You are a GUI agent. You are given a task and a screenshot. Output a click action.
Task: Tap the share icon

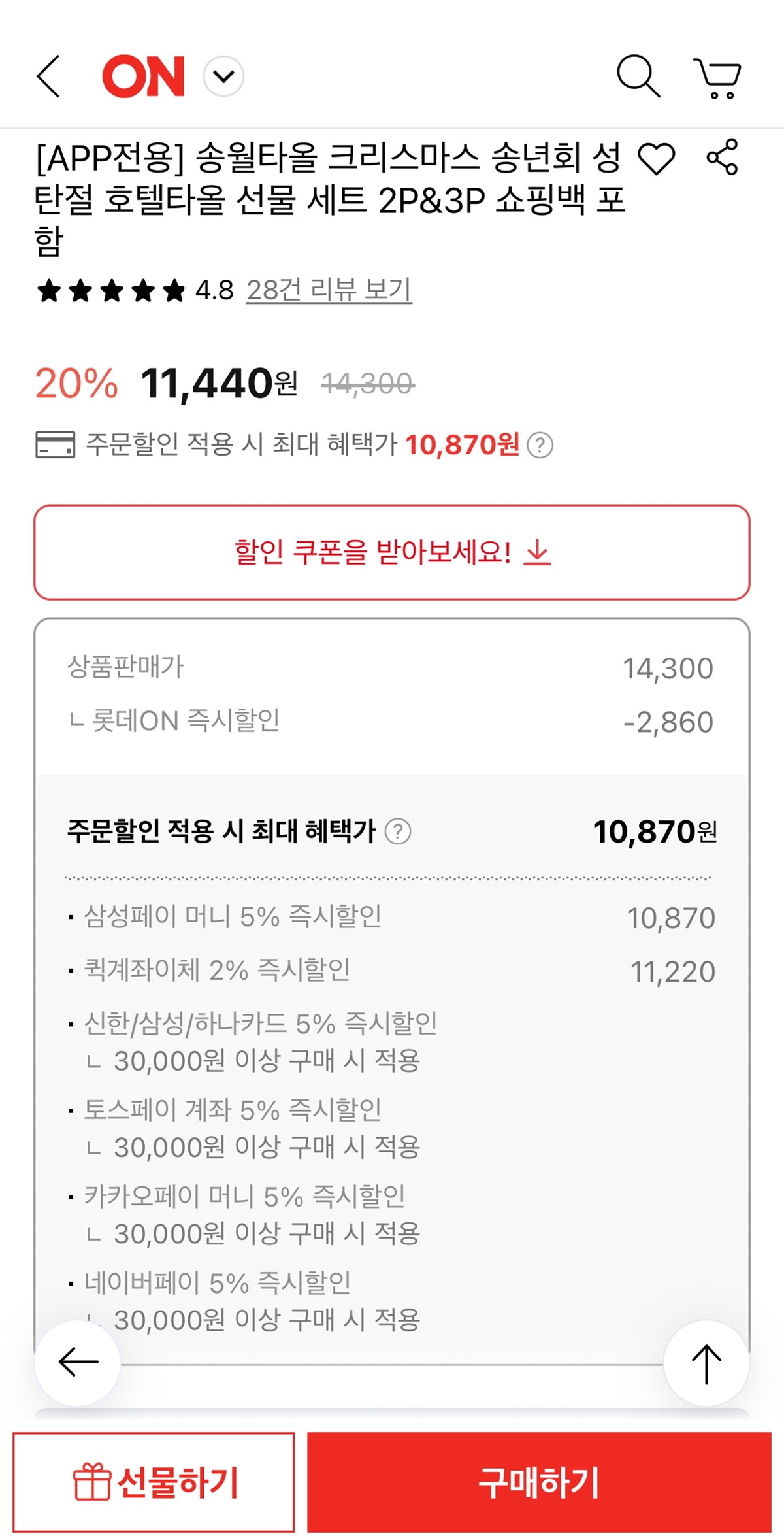coord(722,158)
